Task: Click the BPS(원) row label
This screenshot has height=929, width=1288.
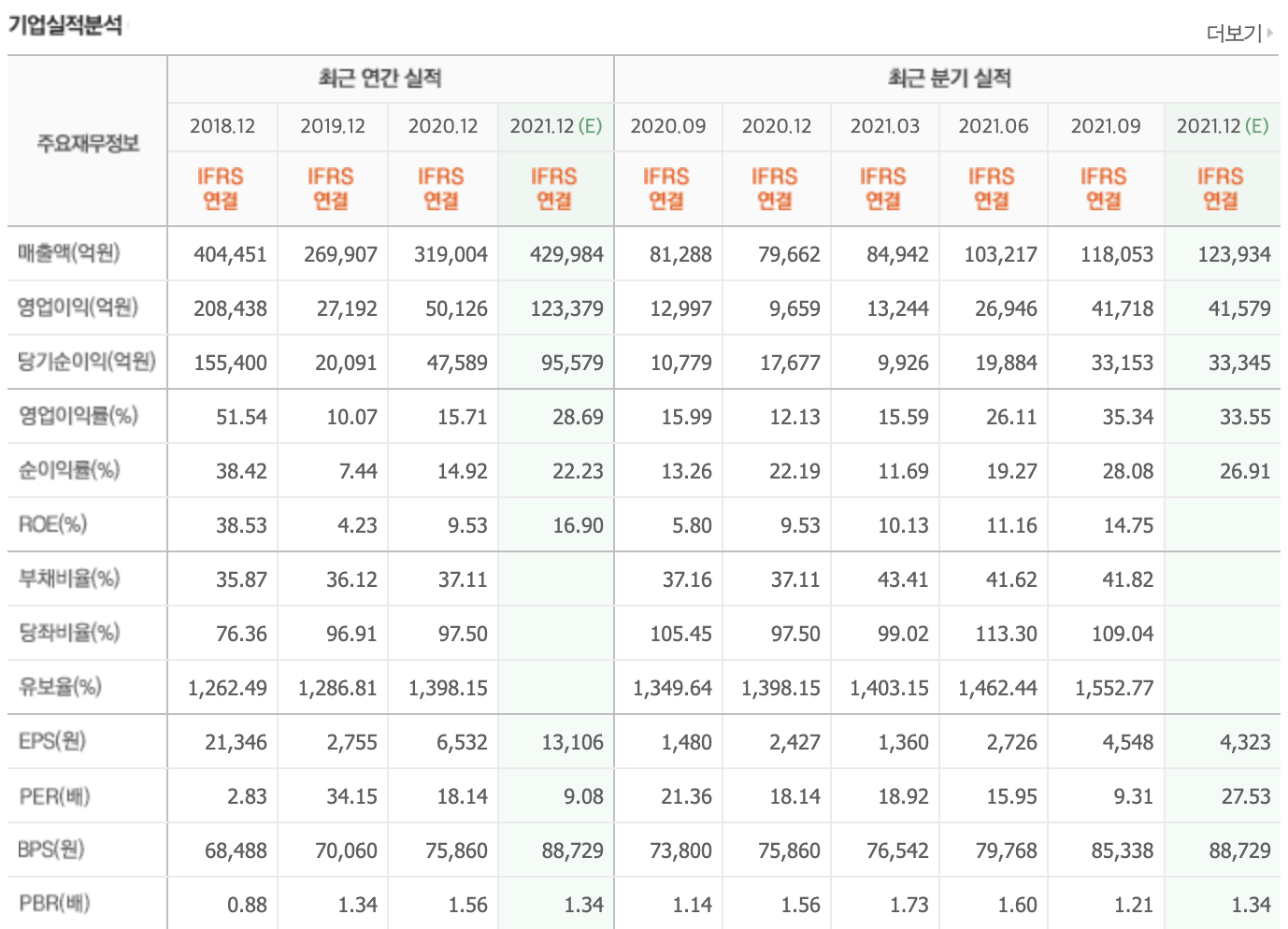Action: point(51,850)
